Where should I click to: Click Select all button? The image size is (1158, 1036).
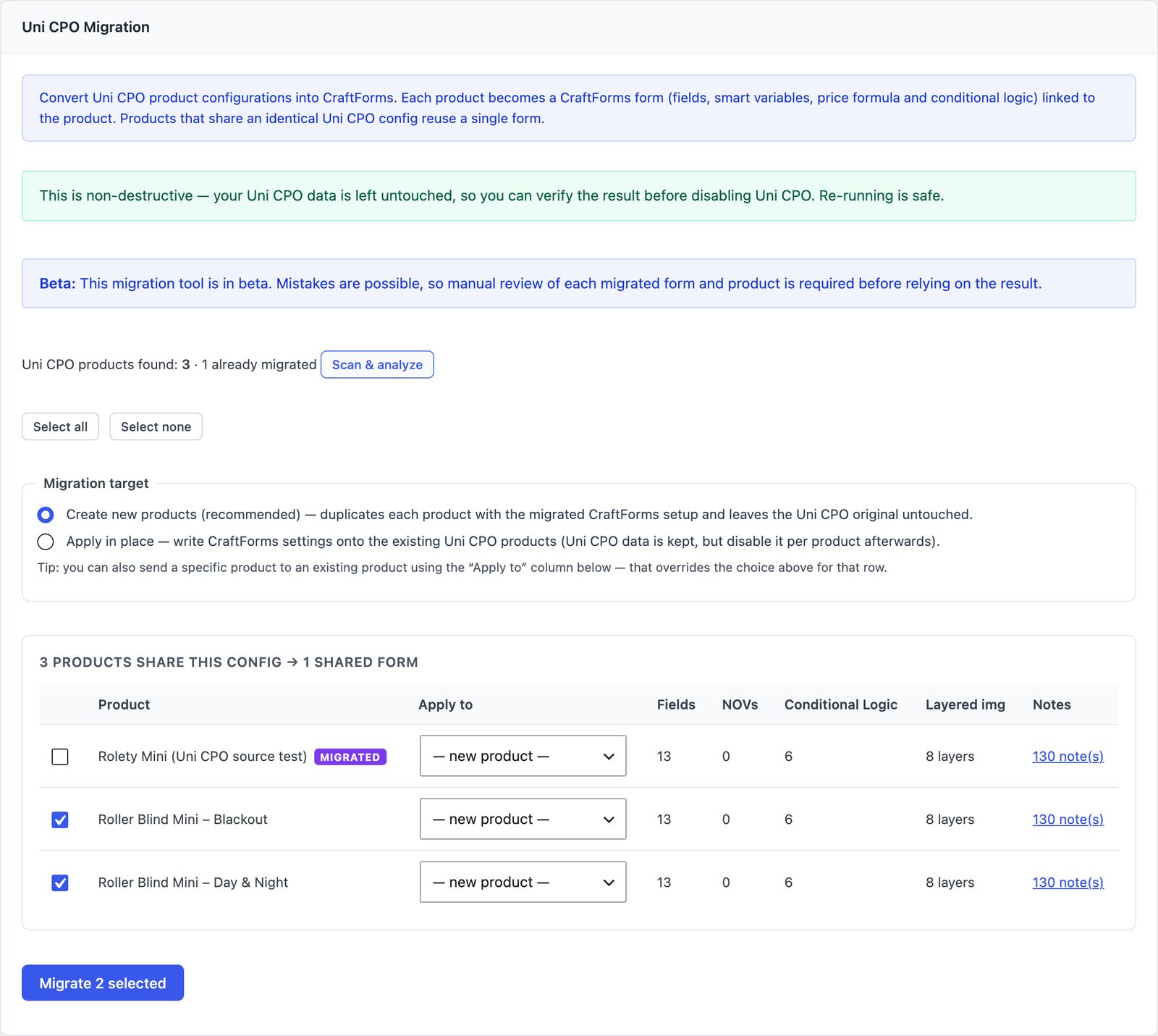point(60,427)
